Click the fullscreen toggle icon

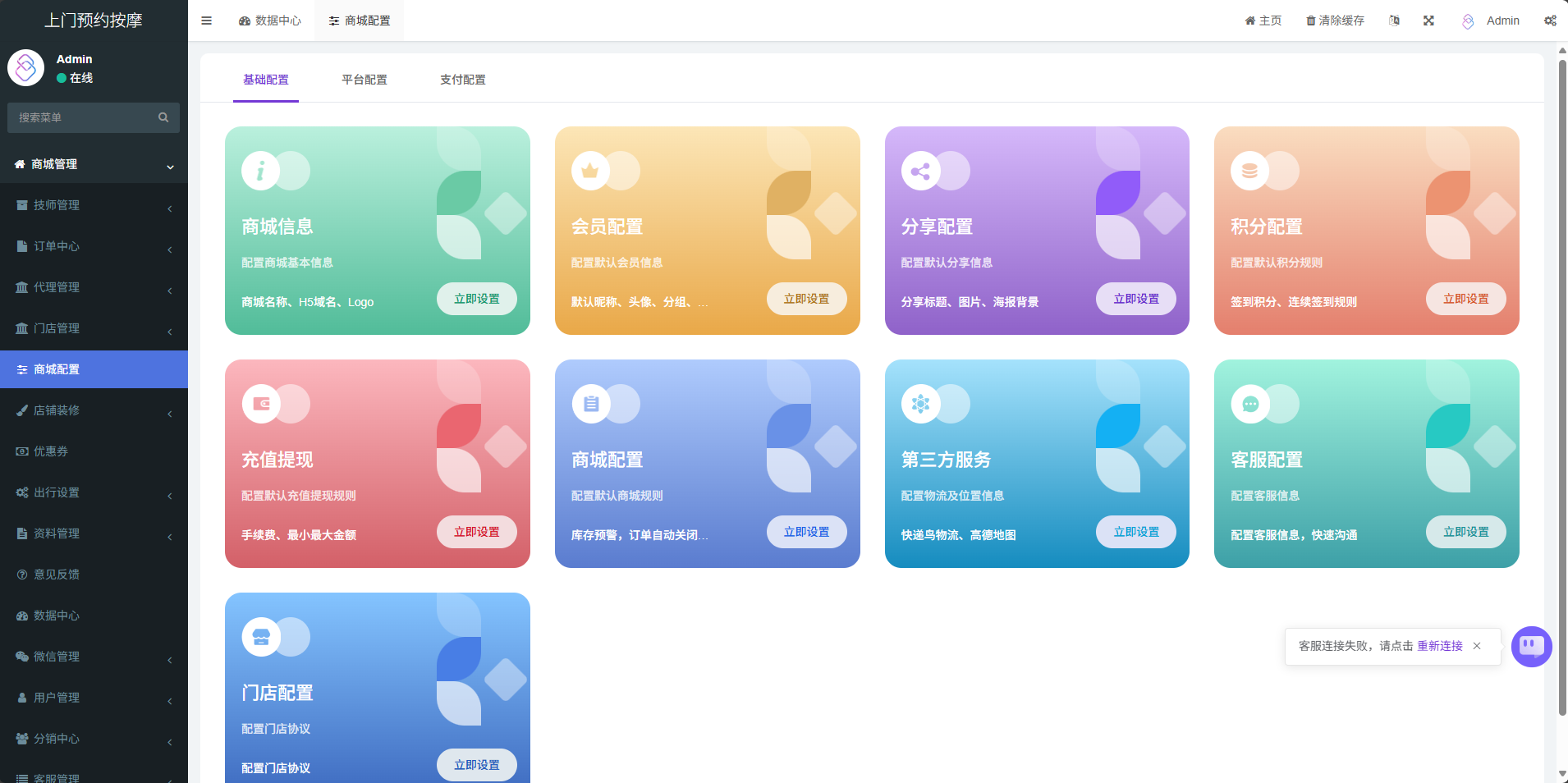coord(1428,21)
